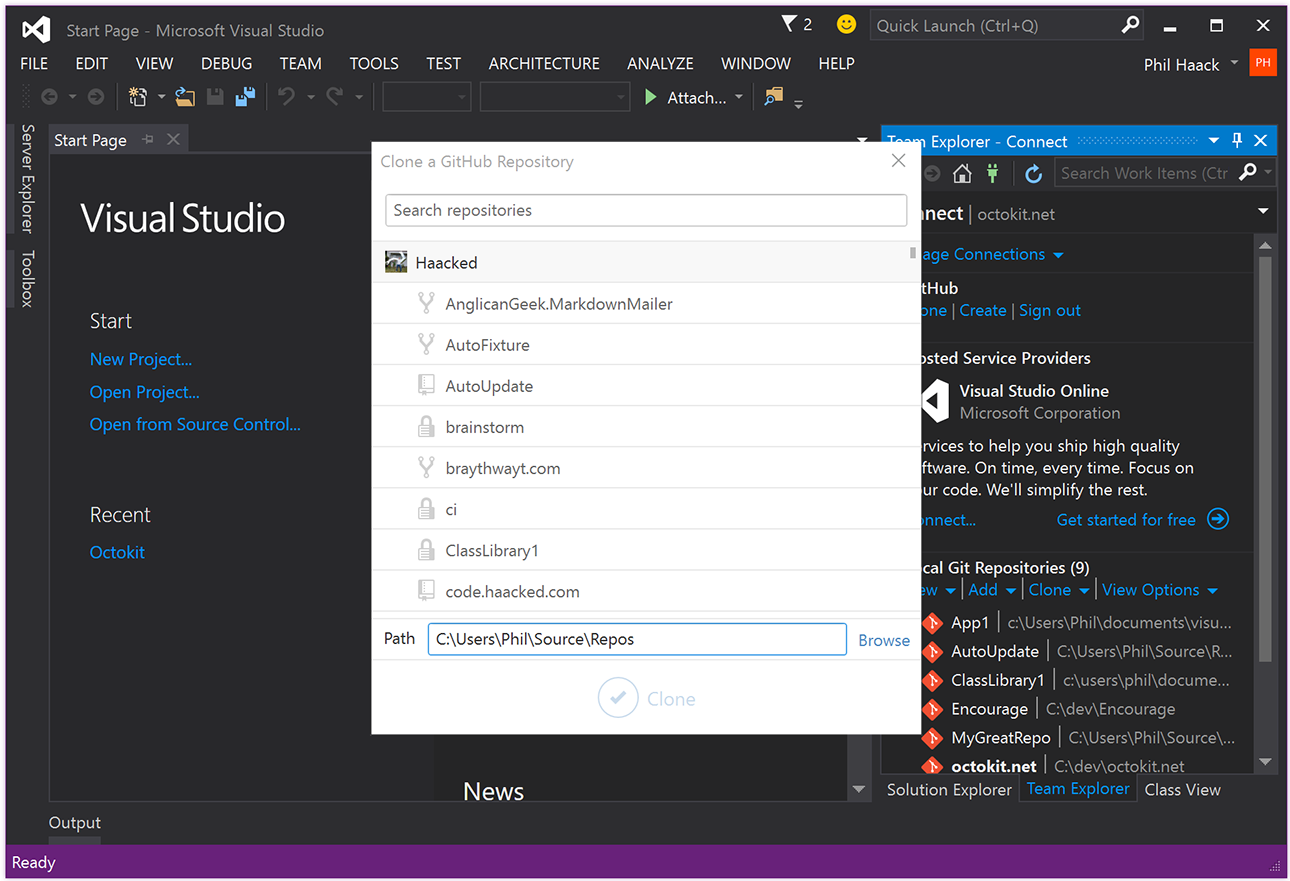This screenshot has height=881, width=1290.
Task: Open the FILE menu
Action: coord(34,63)
